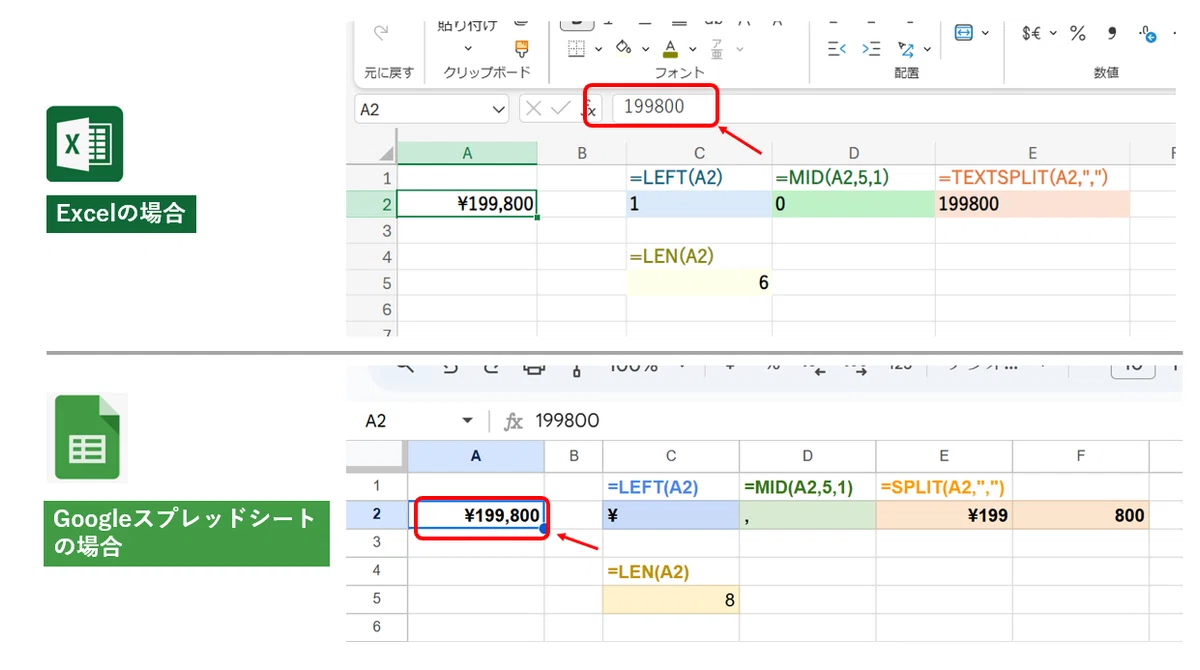Click the Cancel X icon in Excel formula bar

[534, 108]
